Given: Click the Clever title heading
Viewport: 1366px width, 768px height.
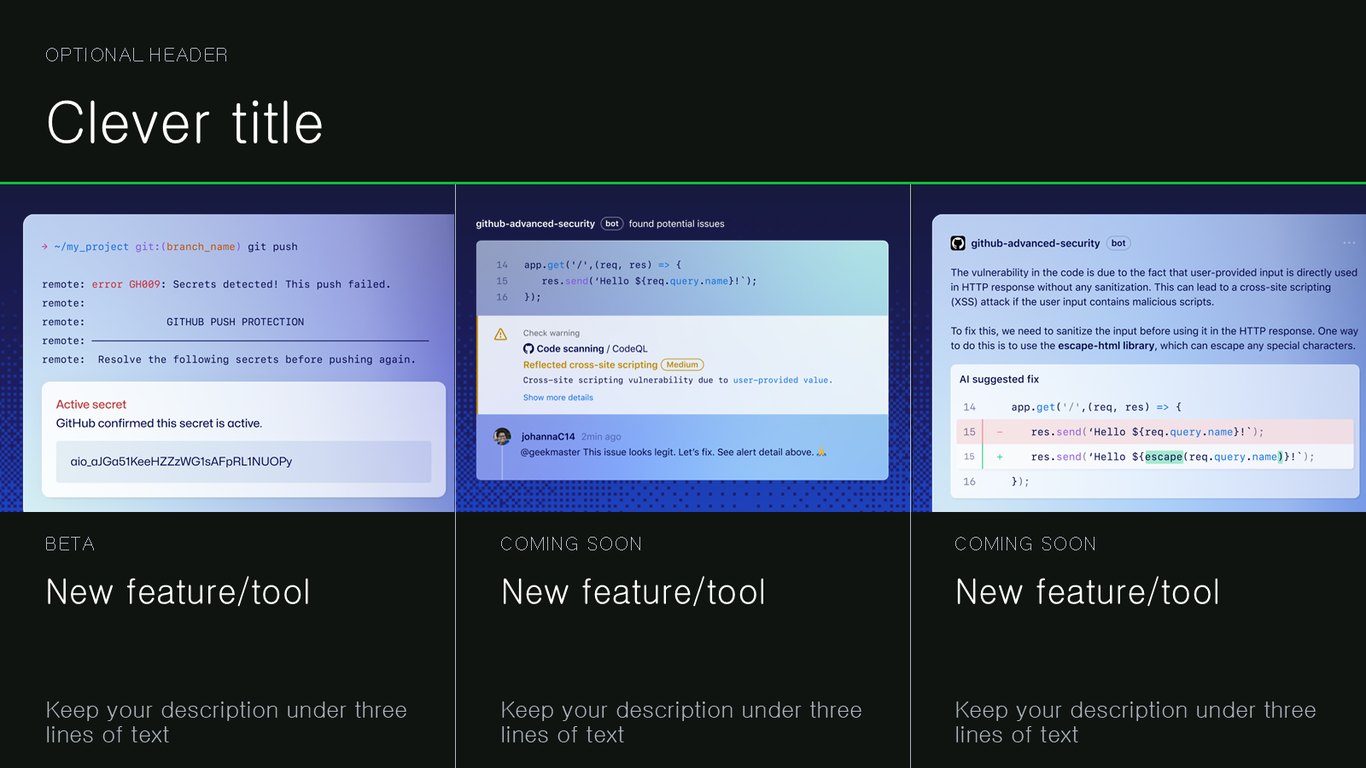Looking at the screenshot, I should (185, 123).
